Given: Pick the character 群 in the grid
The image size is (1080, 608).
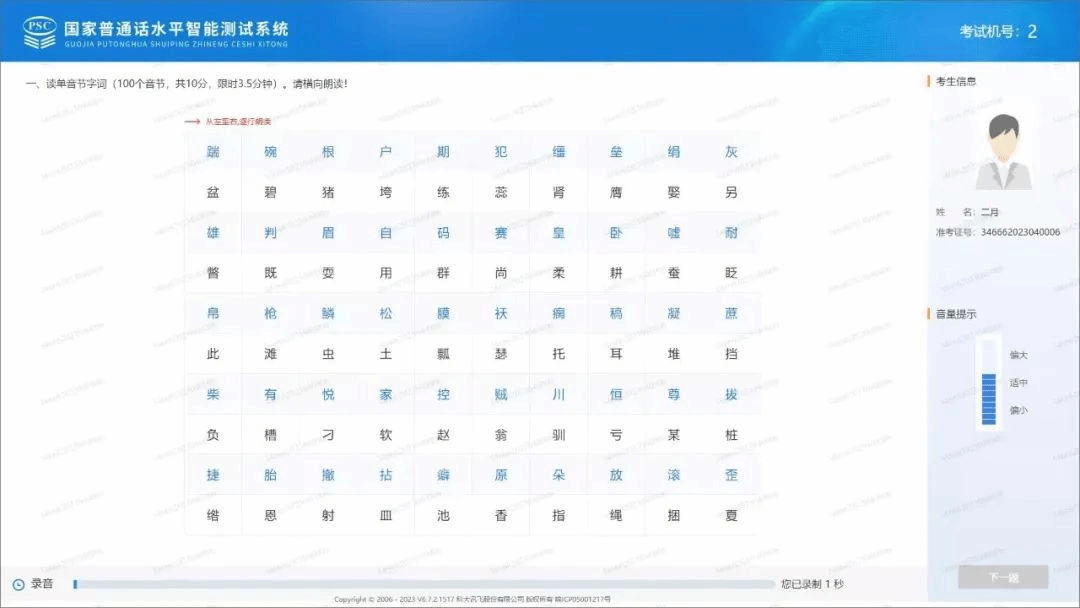Looking at the screenshot, I should pyautogui.click(x=443, y=273).
